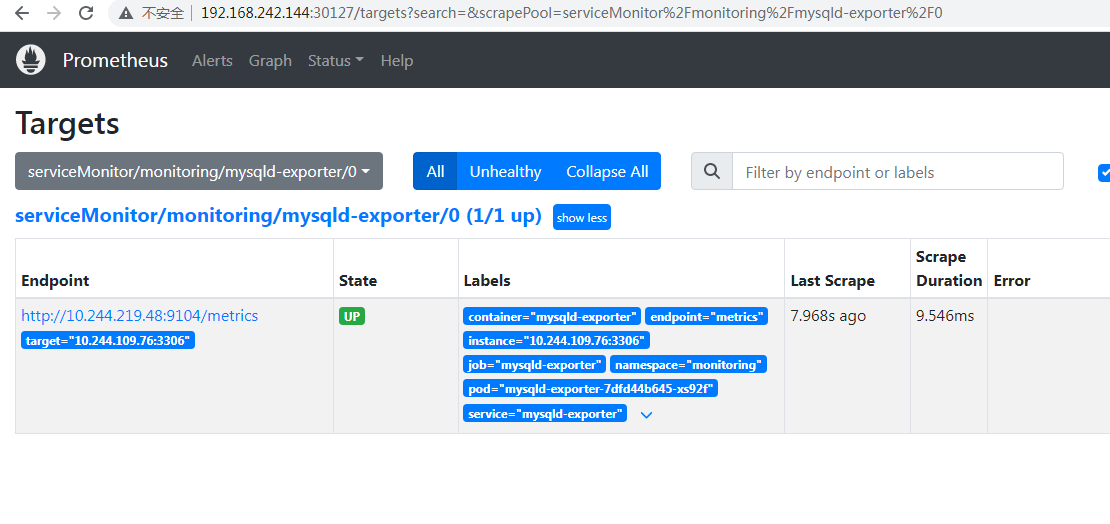This screenshot has height=524, width=1110.
Task: Click the pod="mysqld-exporter-7dfd44b645-xs92f" label
Action: [x=591, y=389]
